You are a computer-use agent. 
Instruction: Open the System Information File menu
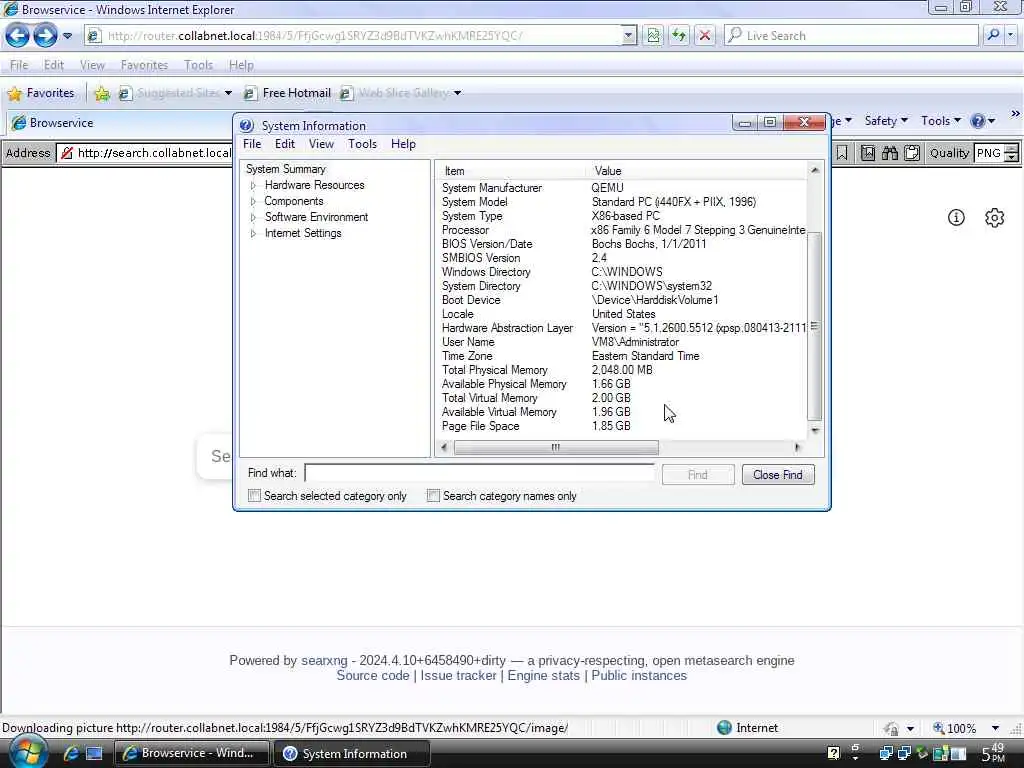pyautogui.click(x=252, y=144)
